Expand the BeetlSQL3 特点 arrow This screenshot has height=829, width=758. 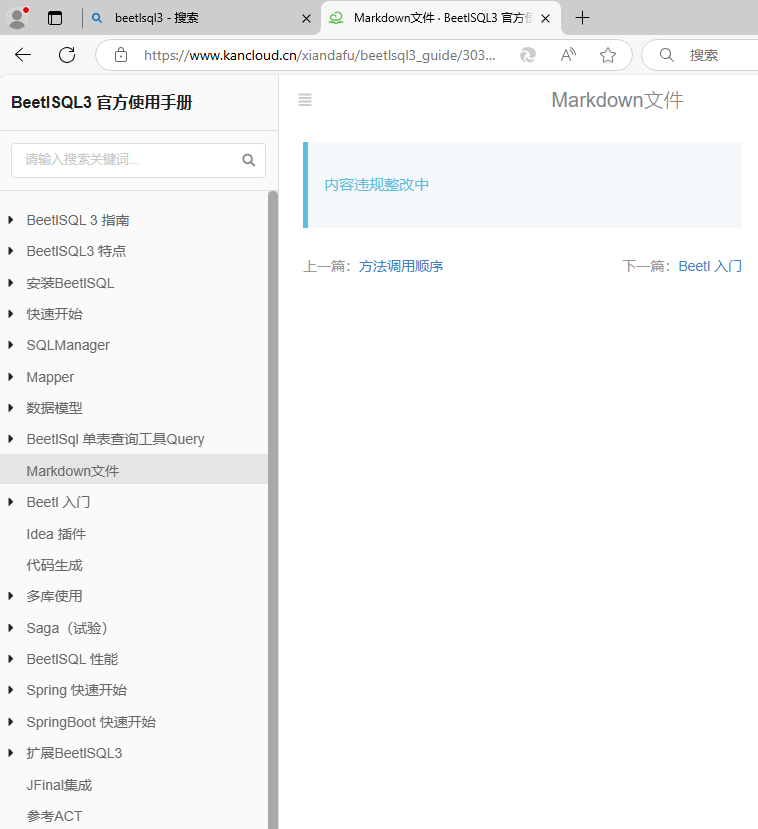point(11,251)
